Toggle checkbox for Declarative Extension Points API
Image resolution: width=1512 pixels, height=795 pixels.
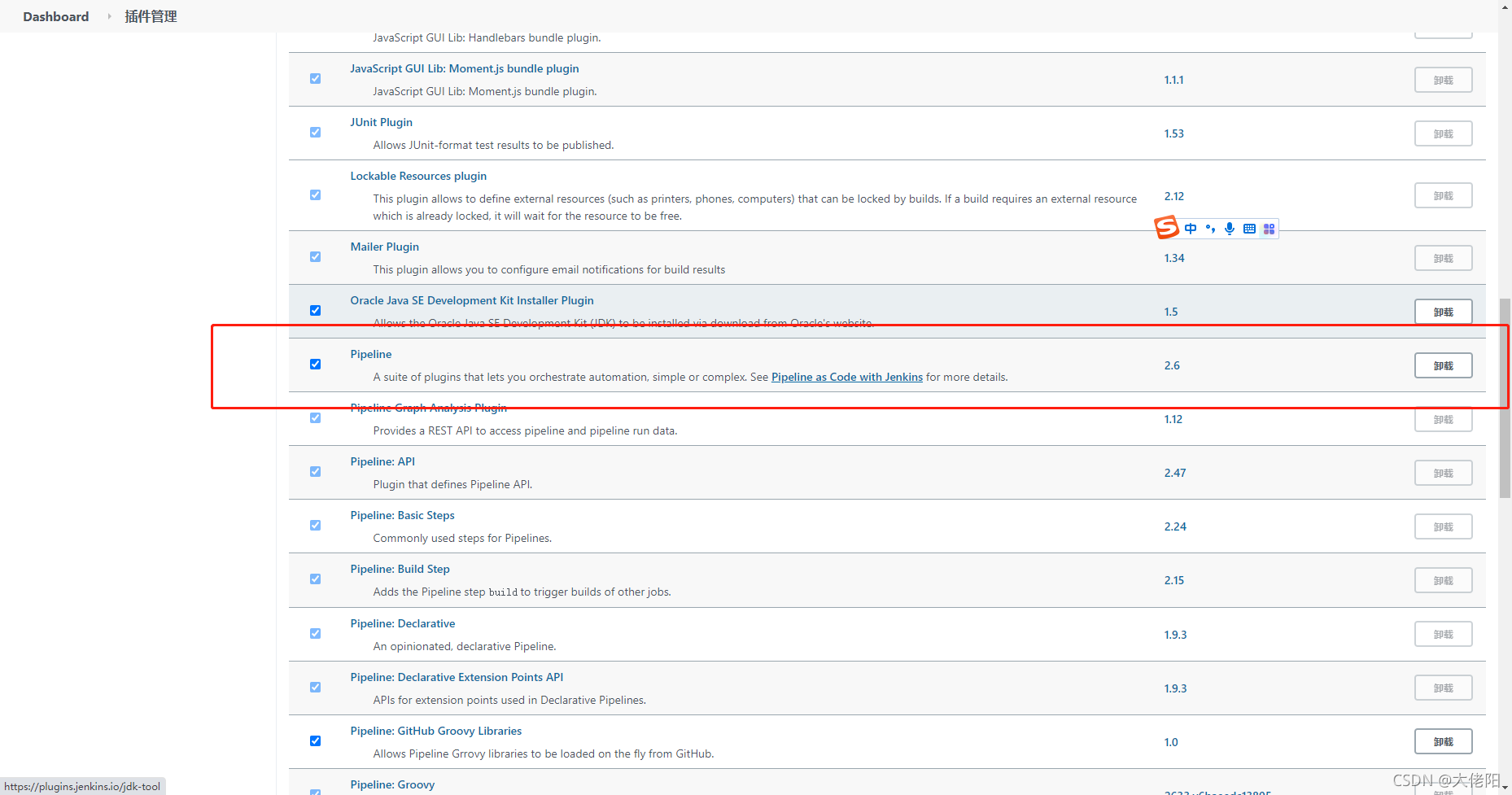click(x=315, y=688)
